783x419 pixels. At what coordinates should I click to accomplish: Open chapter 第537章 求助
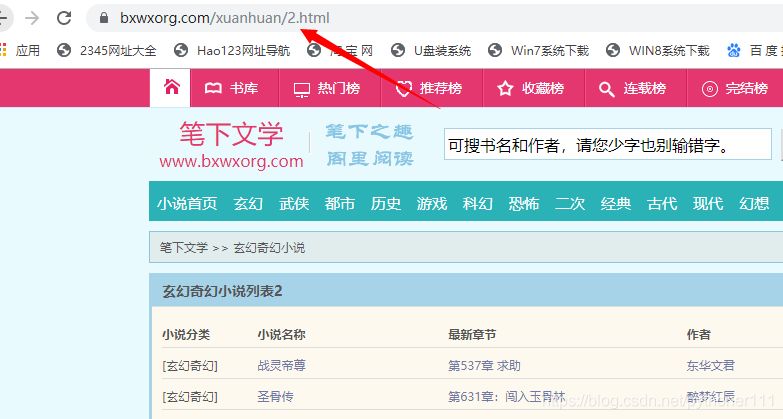[484, 366]
